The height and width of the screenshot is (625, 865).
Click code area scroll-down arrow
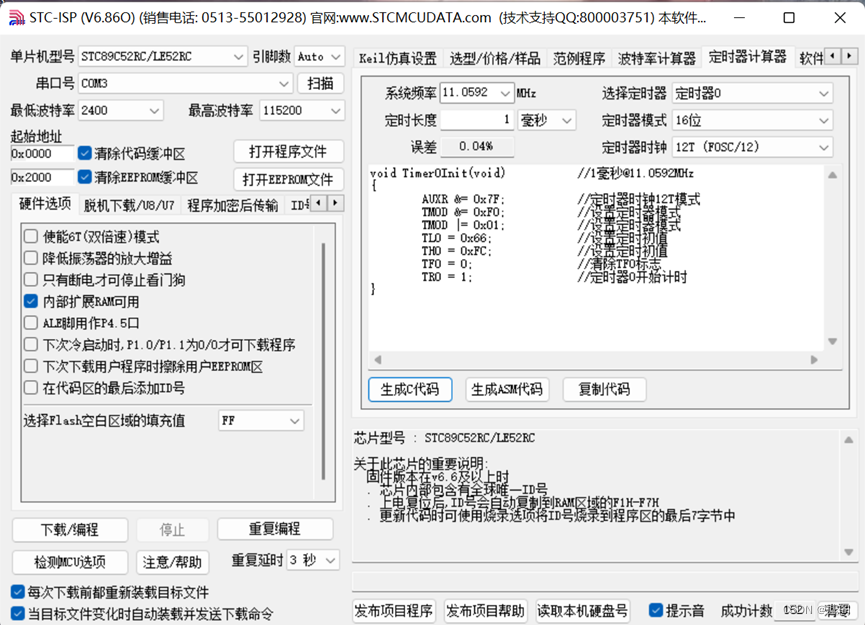point(832,341)
